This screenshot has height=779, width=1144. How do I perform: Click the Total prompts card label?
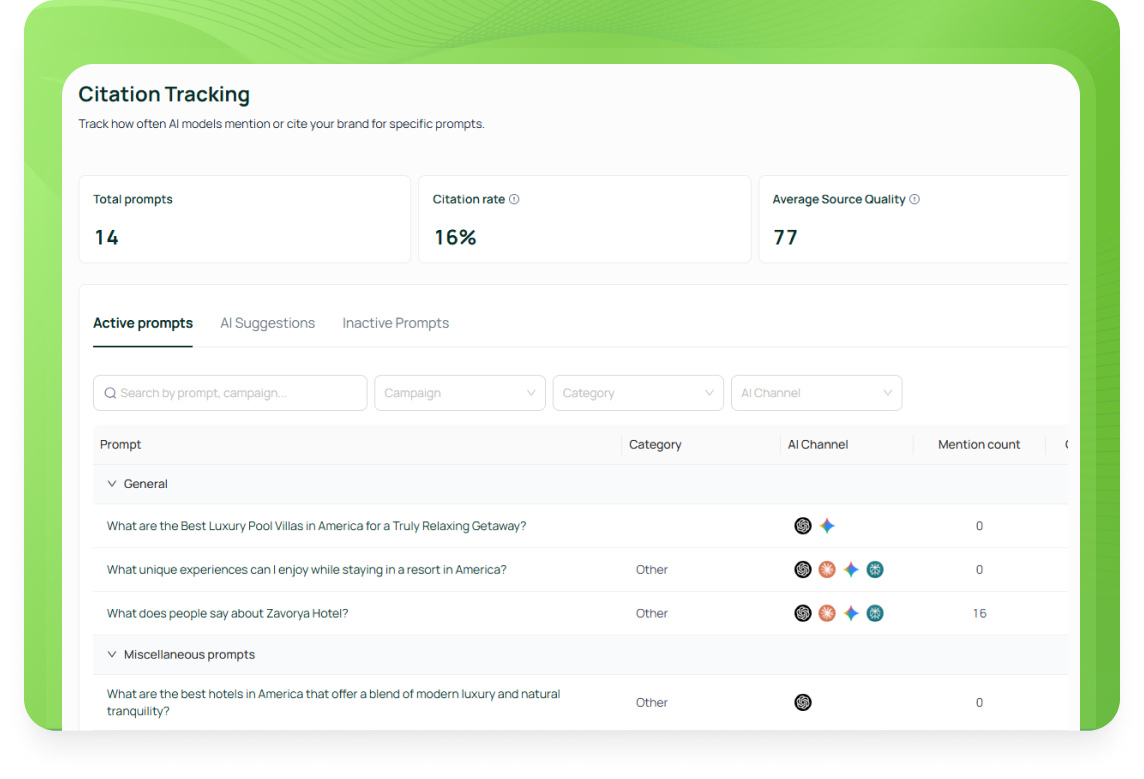pyautogui.click(x=133, y=199)
